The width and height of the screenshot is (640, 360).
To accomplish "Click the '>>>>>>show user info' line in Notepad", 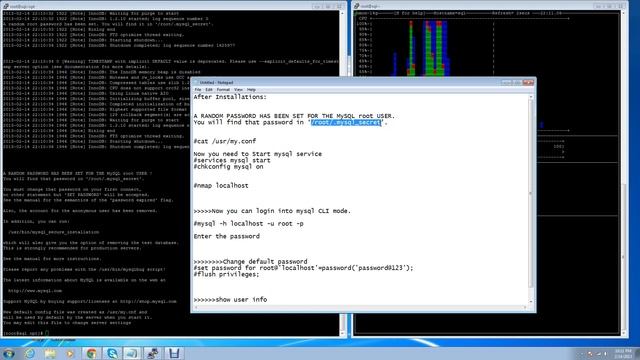I will click(x=230, y=300).
